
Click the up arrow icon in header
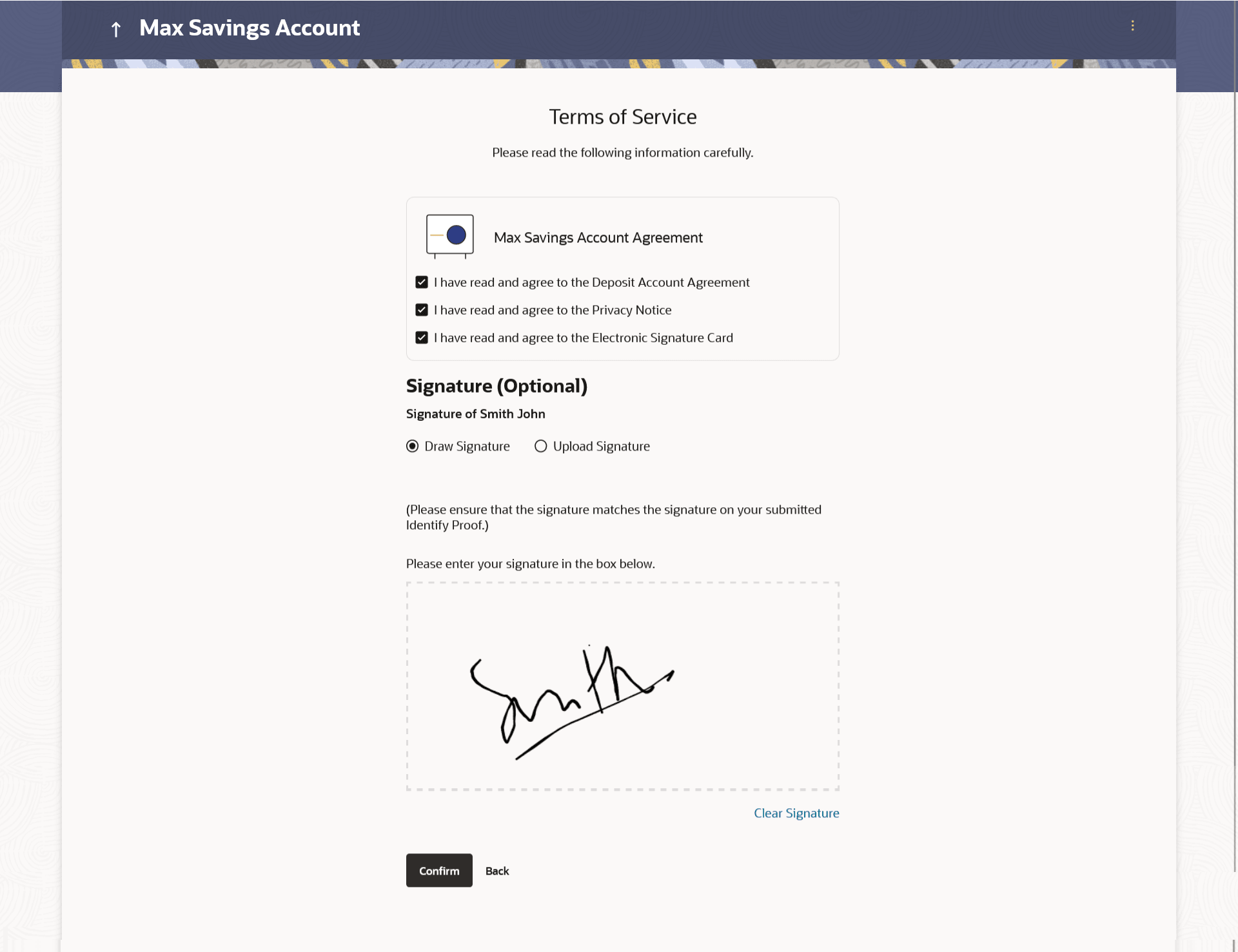click(x=116, y=29)
